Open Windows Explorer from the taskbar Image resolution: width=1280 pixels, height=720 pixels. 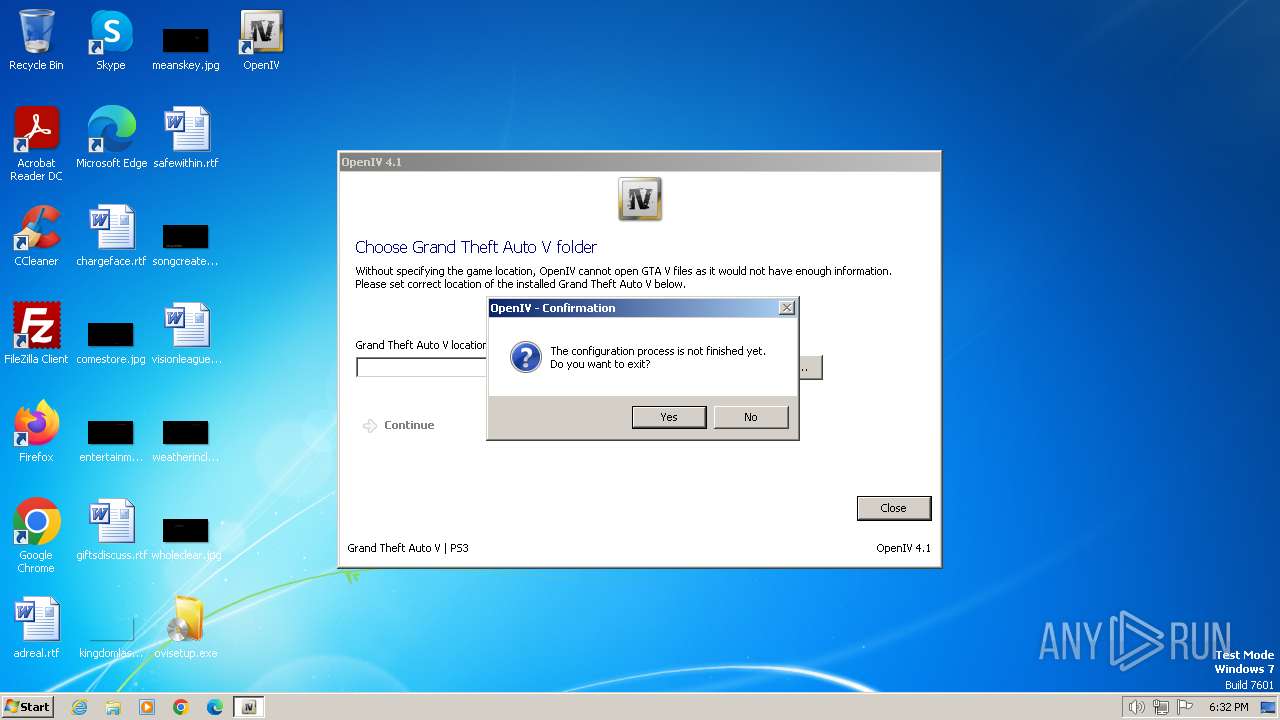tap(113, 707)
